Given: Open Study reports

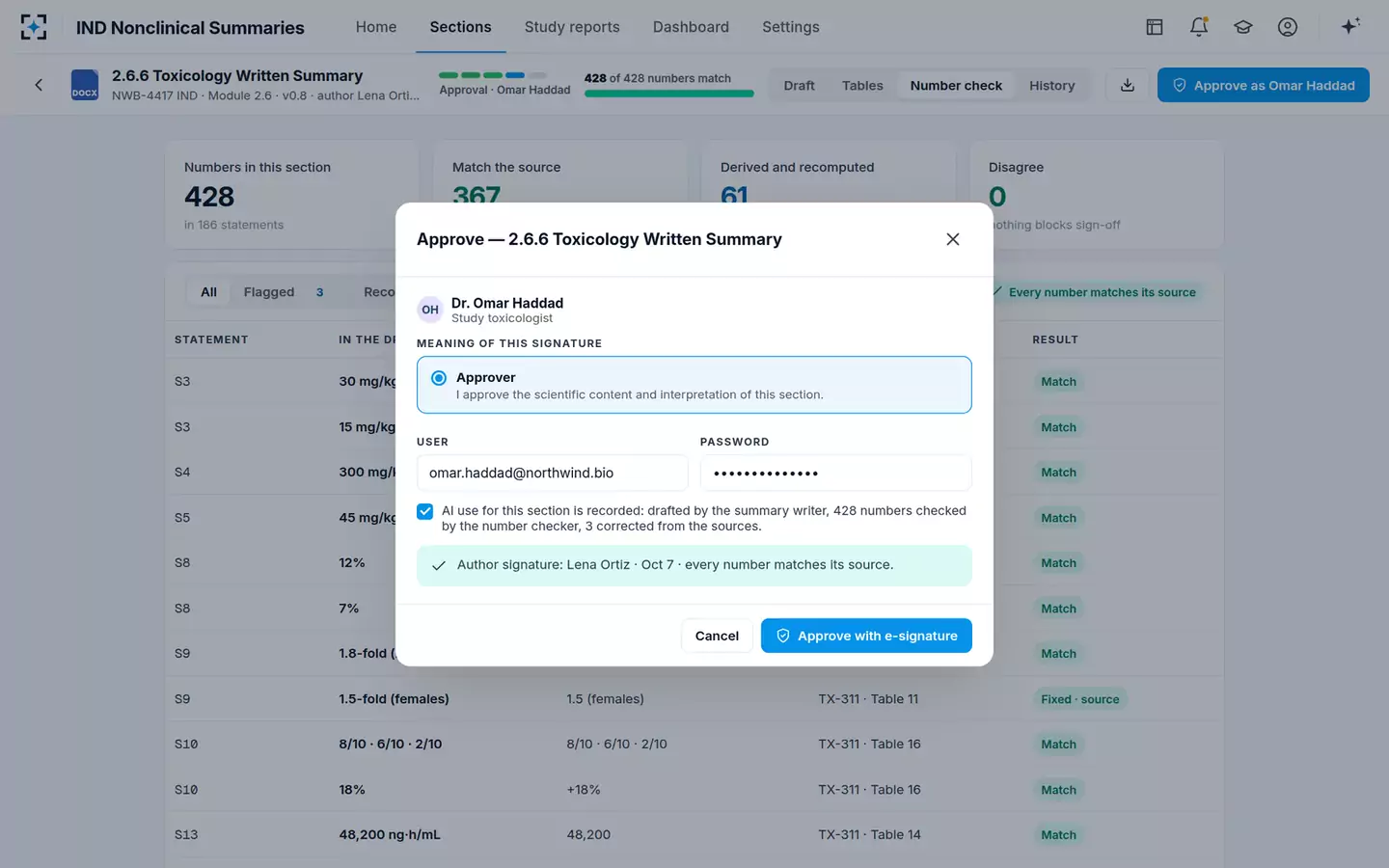Looking at the screenshot, I should coord(572,27).
